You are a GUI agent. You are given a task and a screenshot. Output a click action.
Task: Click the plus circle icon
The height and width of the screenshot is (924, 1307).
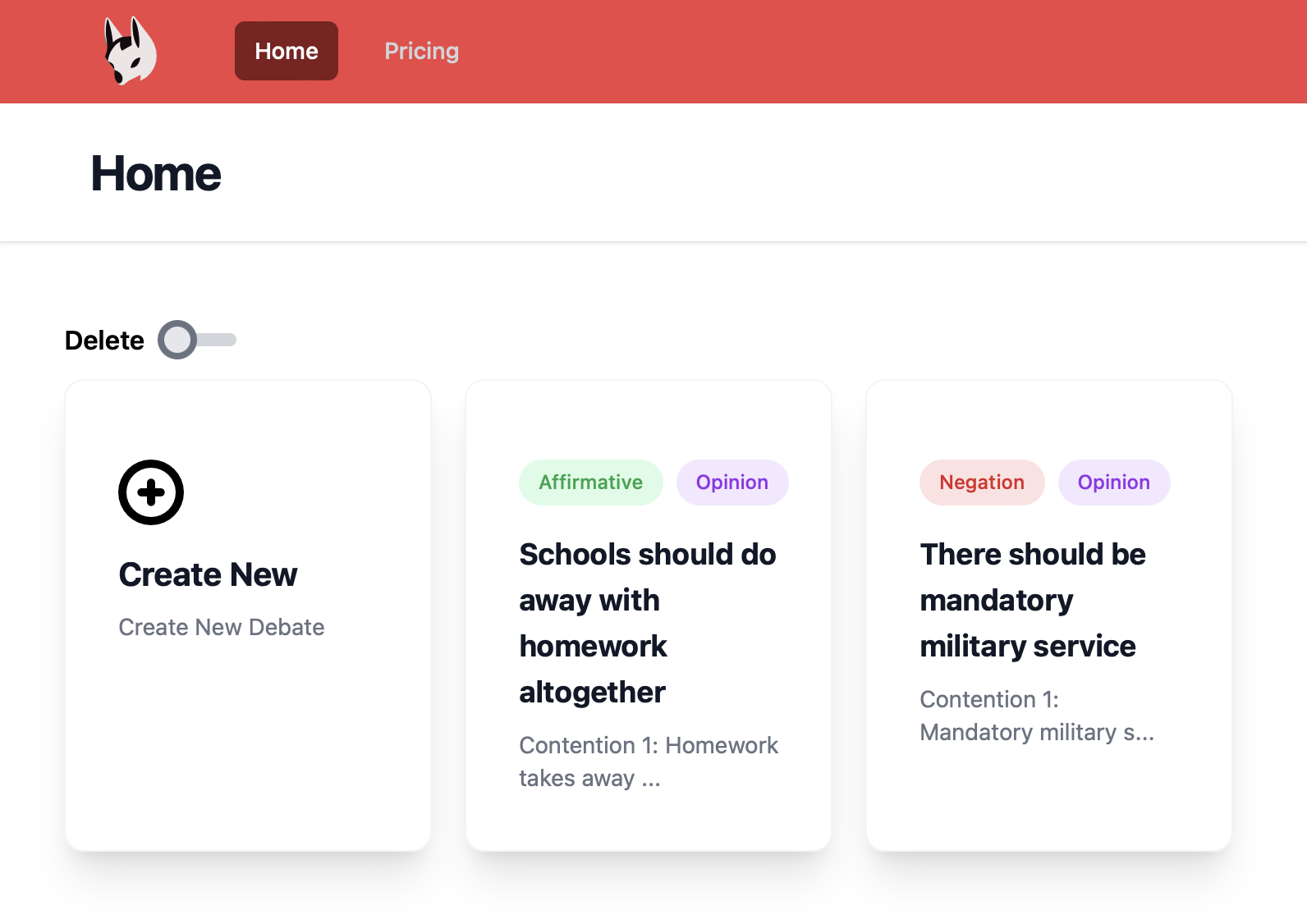point(151,492)
